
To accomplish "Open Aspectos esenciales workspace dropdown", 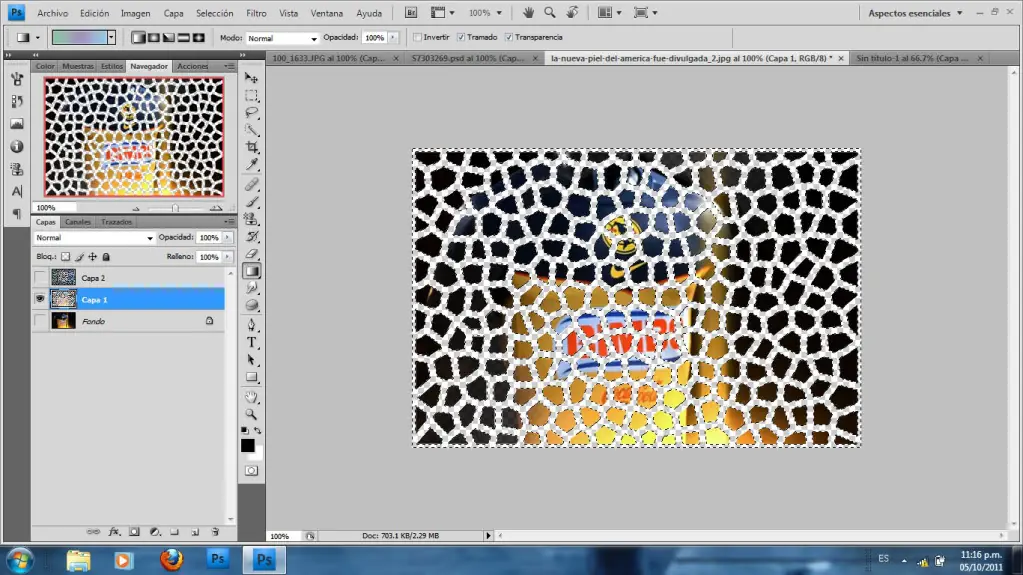I will click(915, 13).
